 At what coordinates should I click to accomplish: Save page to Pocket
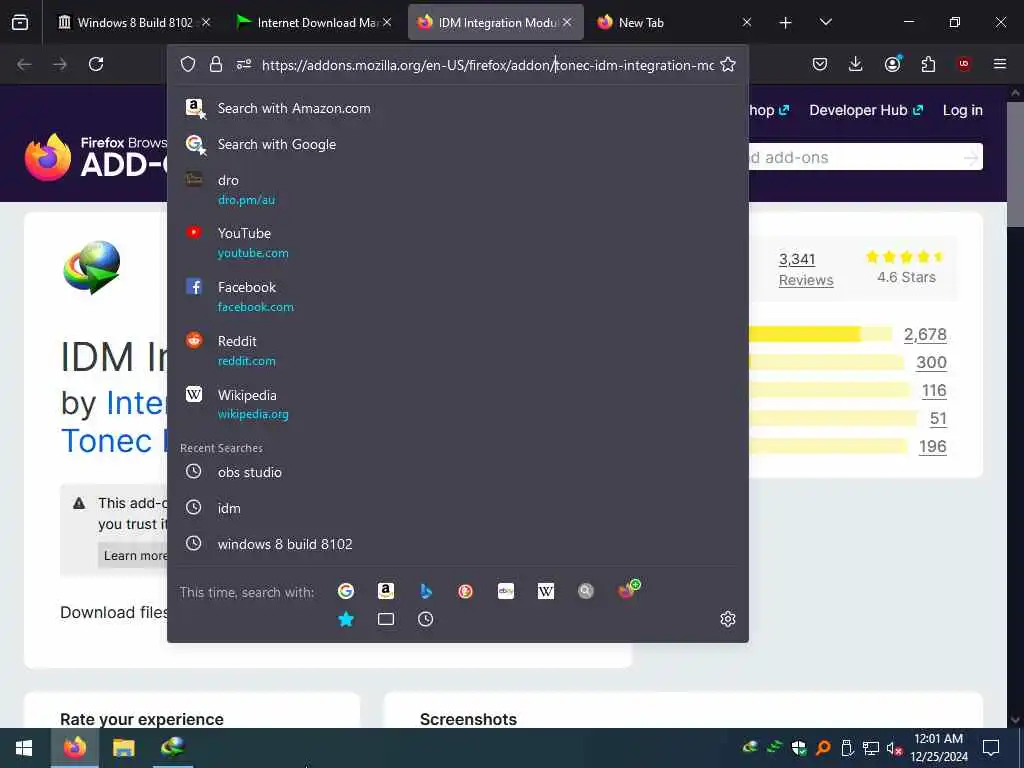point(820,64)
